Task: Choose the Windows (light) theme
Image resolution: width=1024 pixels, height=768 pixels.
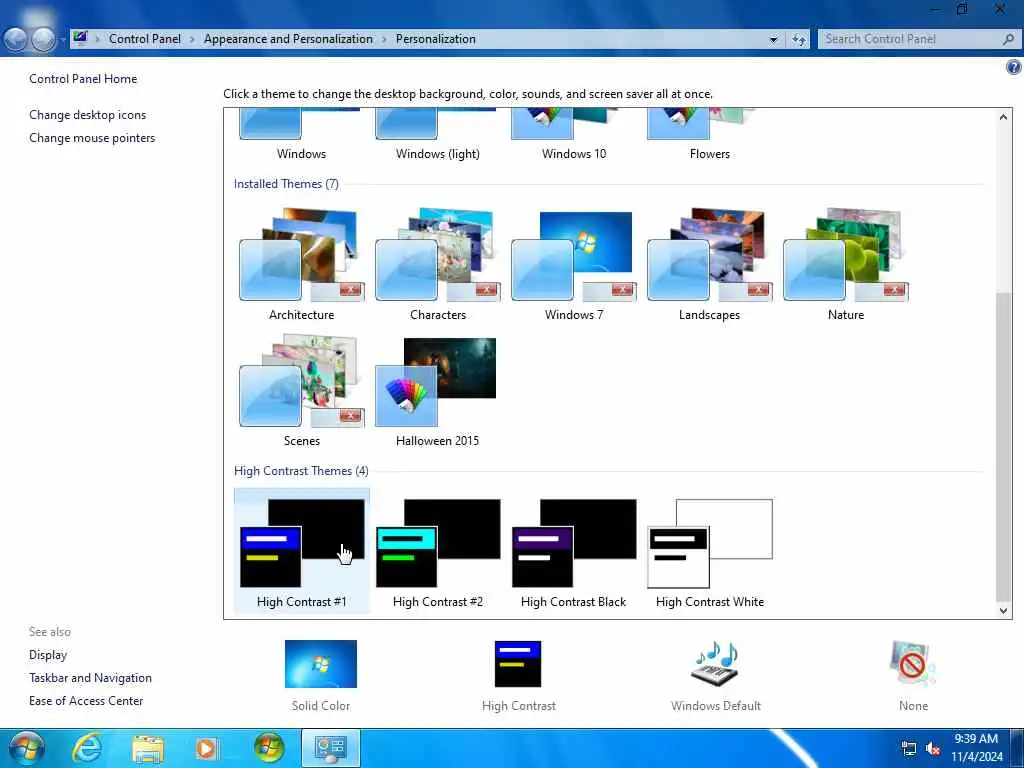Action: (x=438, y=136)
